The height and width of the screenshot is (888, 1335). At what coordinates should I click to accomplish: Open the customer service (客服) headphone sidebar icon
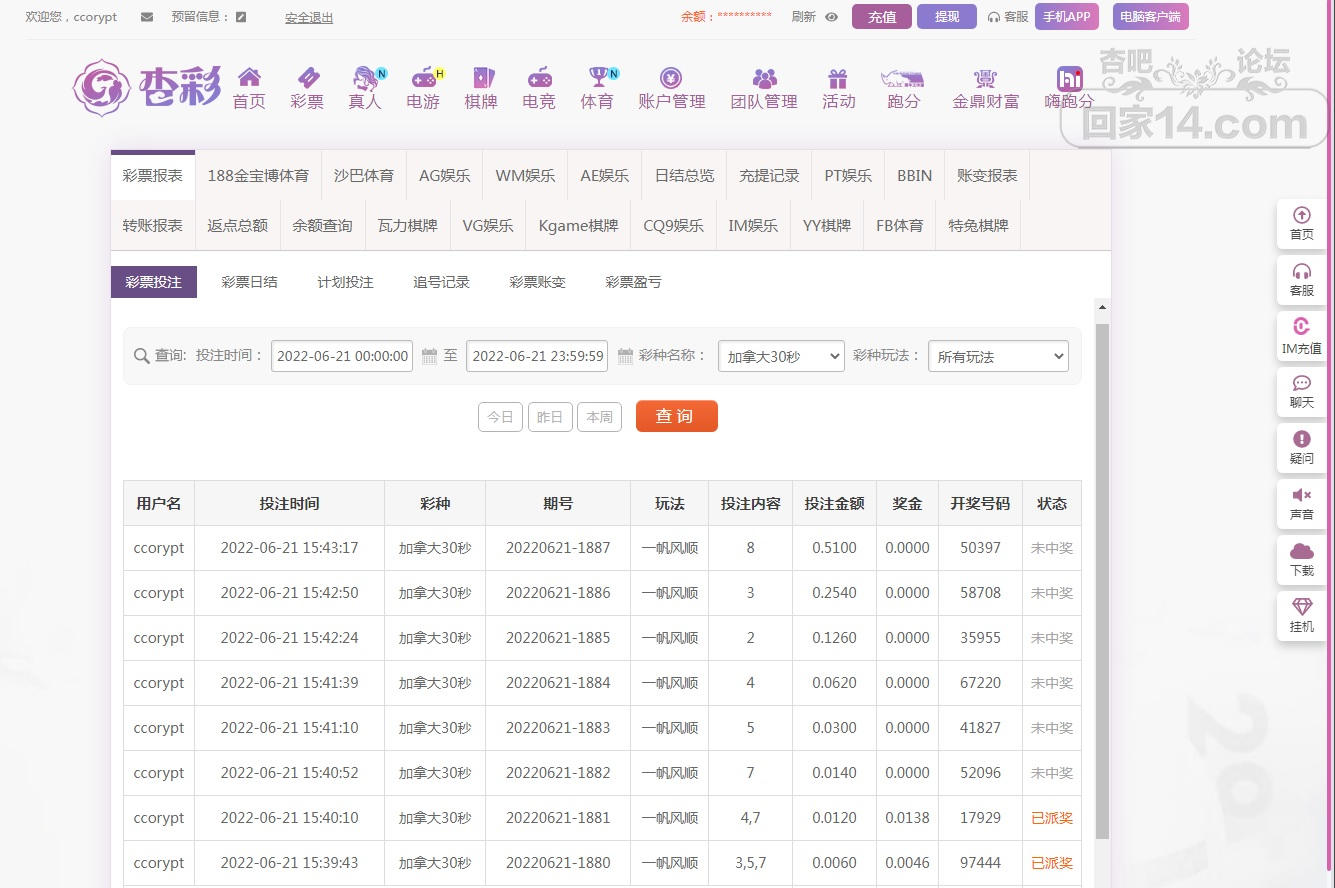[1301, 272]
